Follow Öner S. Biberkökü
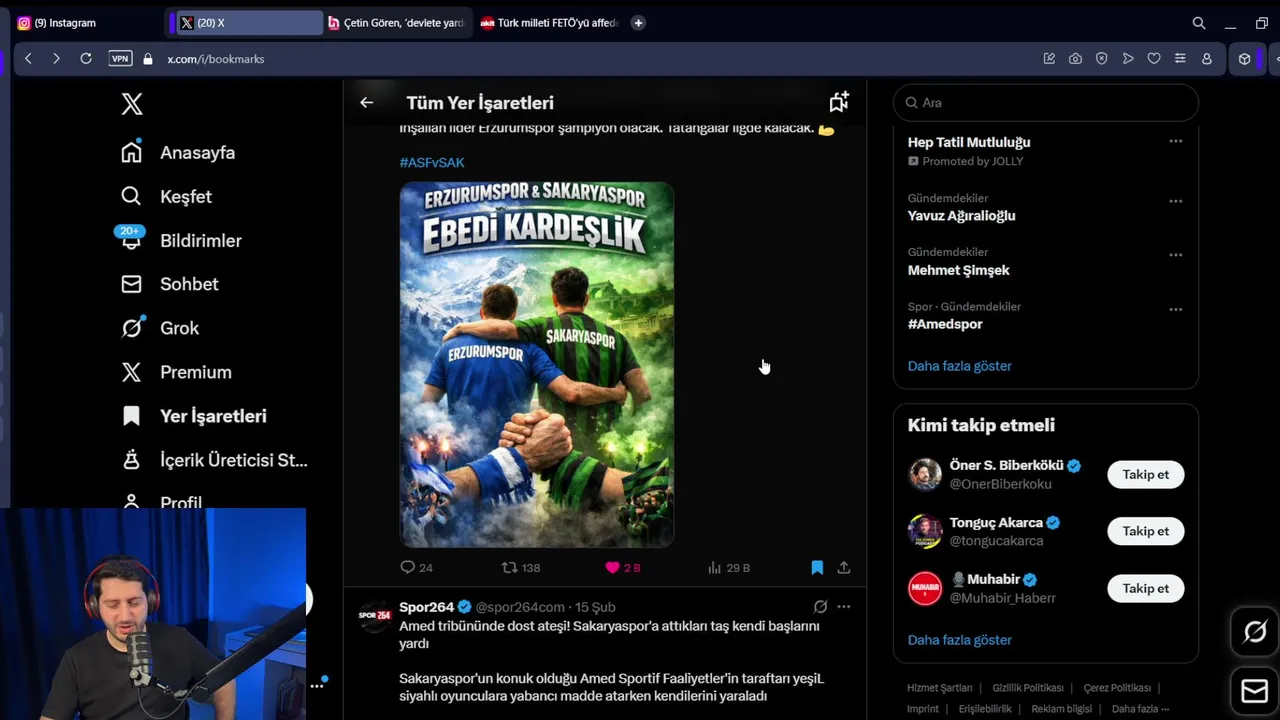The image size is (1280, 720). coord(1146,474)
